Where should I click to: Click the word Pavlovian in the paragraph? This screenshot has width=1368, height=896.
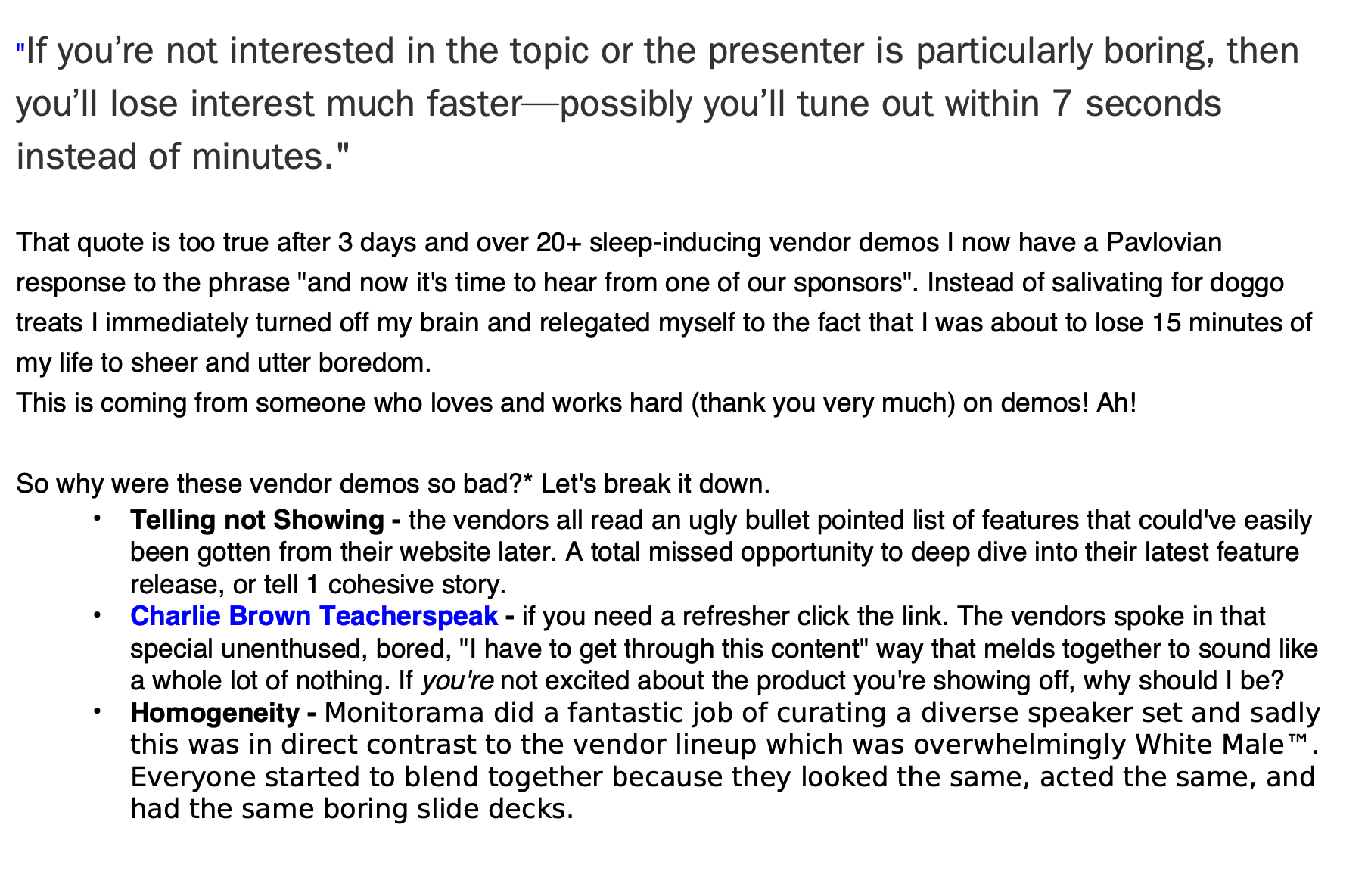tap(1164, 242)
